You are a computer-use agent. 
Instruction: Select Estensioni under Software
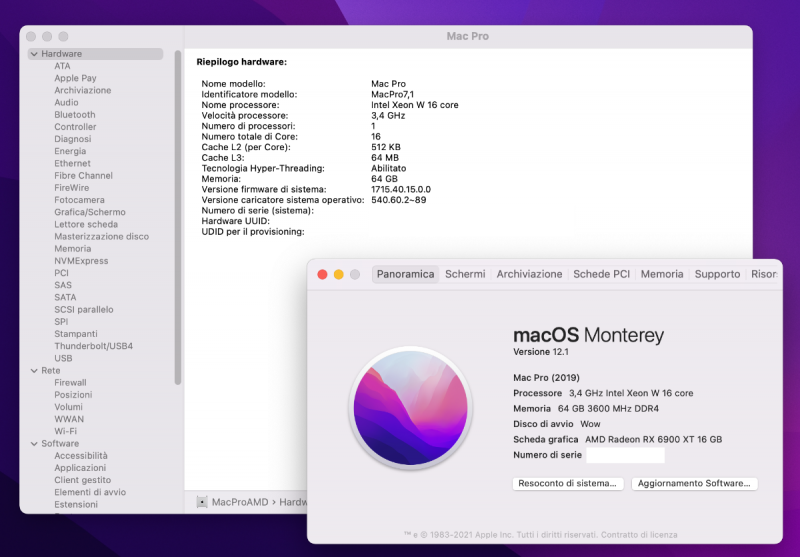(x=76, y=504)
